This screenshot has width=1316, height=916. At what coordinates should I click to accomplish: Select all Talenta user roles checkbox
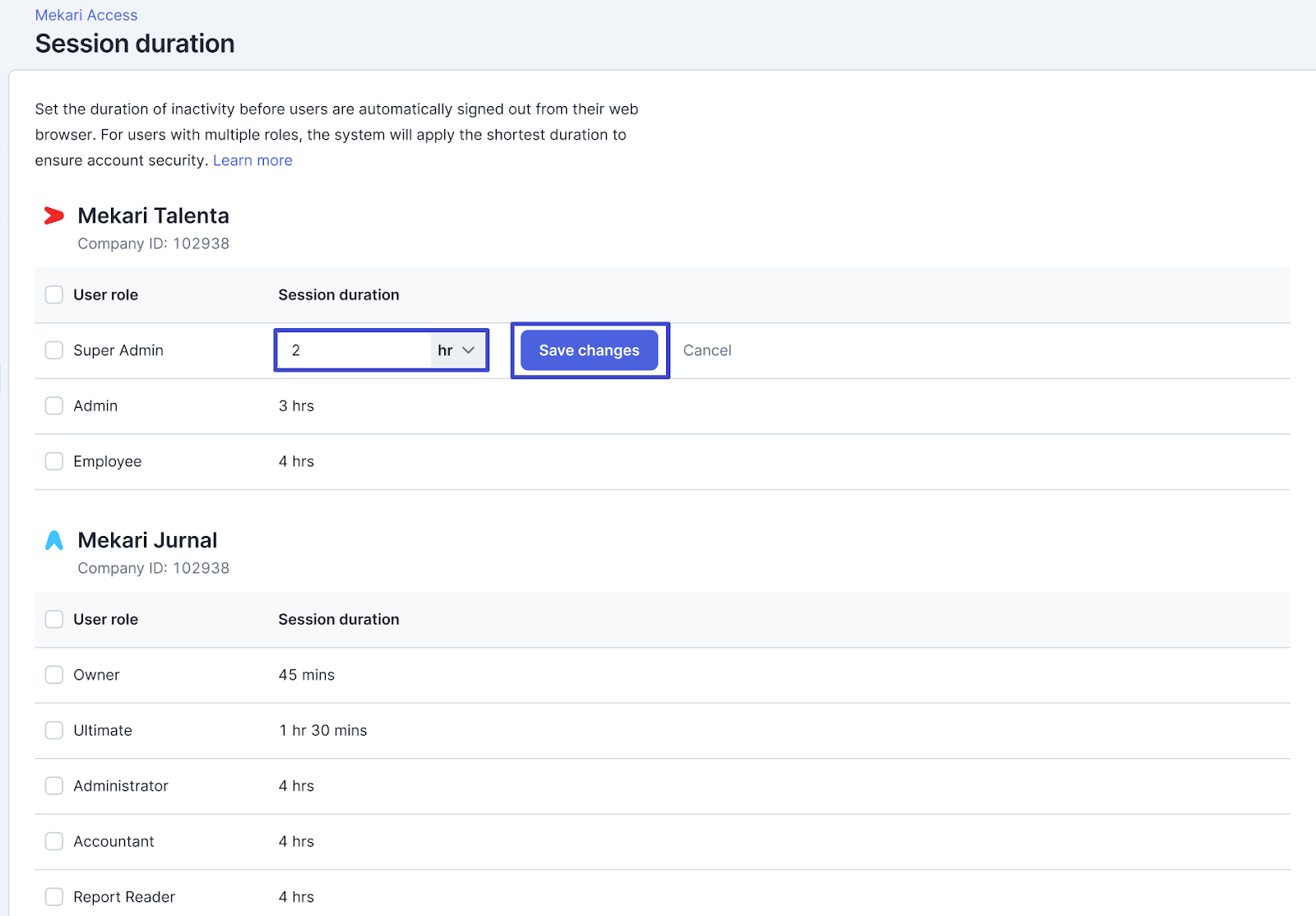(x=54, y=295)
